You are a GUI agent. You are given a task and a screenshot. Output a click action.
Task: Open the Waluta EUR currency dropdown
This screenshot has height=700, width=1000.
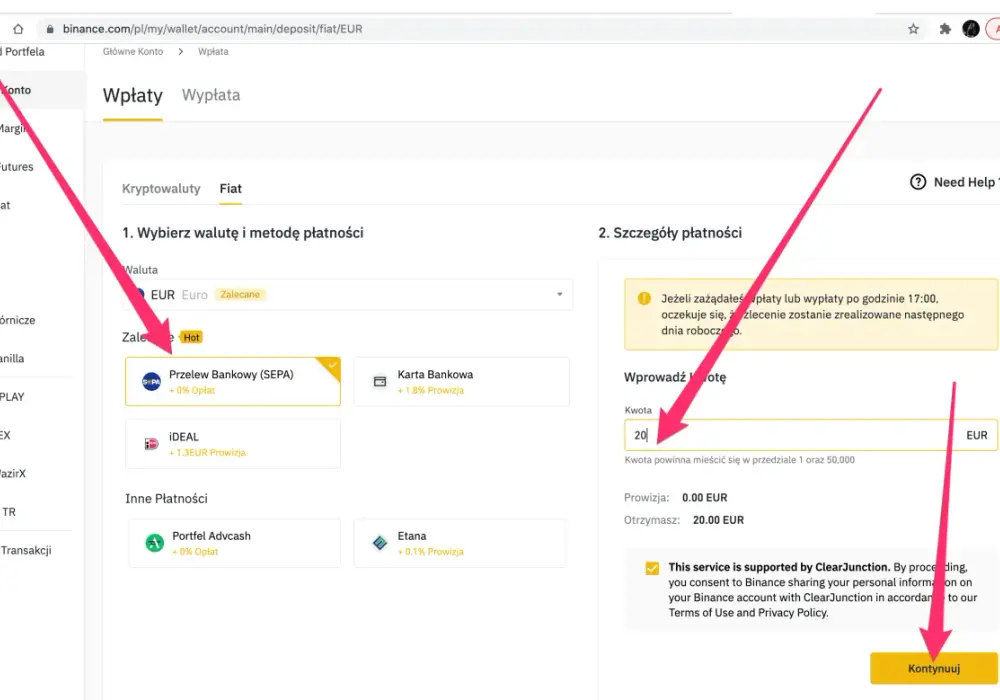[x=348, y=295]
